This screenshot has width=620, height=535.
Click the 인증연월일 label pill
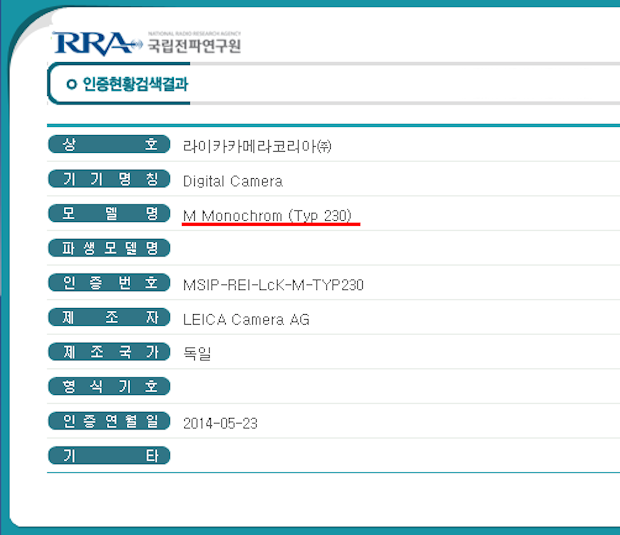tap(109, 421)
